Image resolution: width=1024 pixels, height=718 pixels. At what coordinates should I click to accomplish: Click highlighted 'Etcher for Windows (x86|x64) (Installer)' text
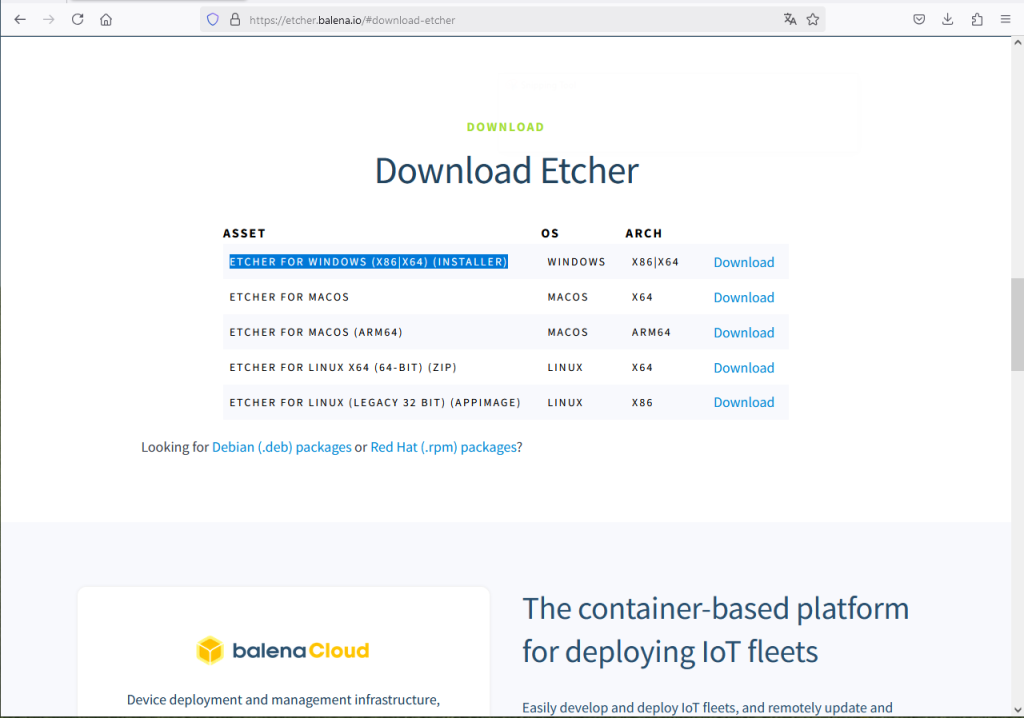[x=368, y=262]
